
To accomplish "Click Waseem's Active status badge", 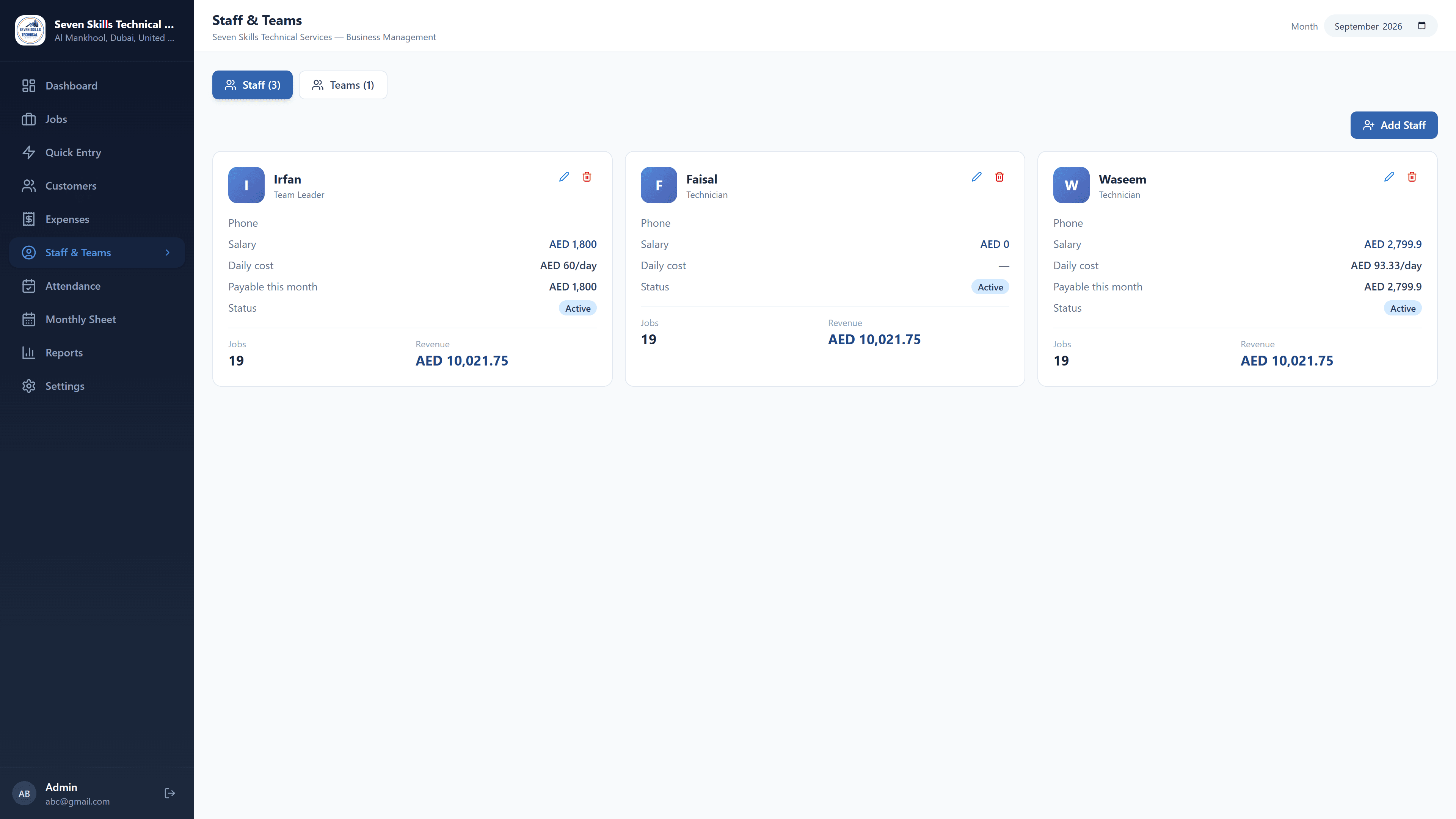I will pyautogui.click(x=1403, y=308).
